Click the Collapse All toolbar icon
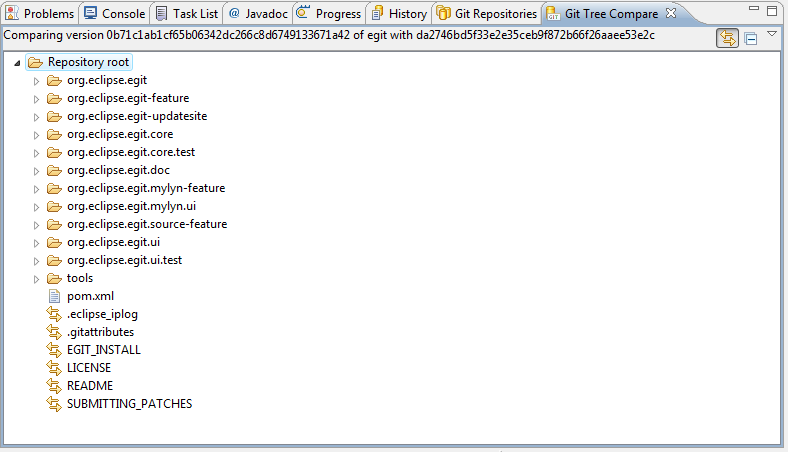The image size is (788, 452). tap(751, 38)
